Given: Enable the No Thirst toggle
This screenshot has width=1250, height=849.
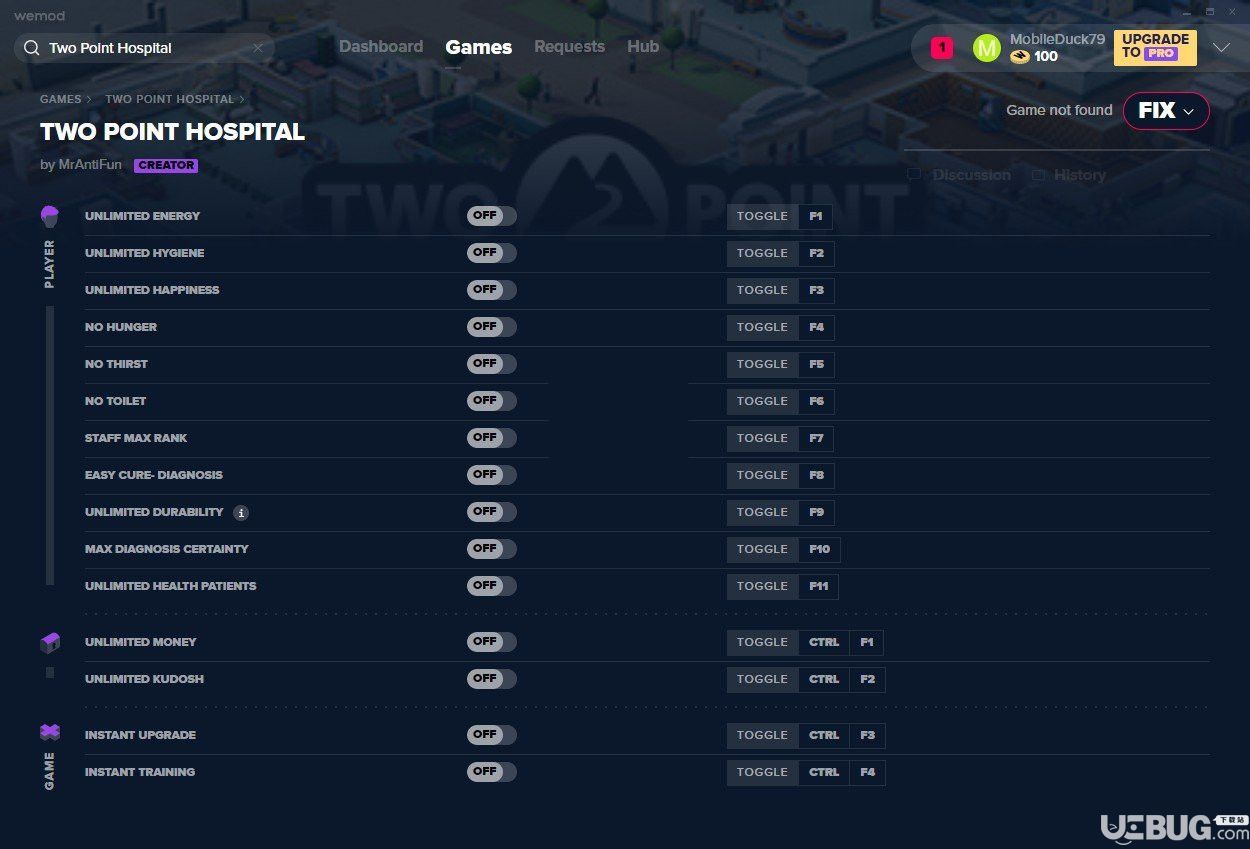Looking at the screenshot, I should click(x=492, y=364).
